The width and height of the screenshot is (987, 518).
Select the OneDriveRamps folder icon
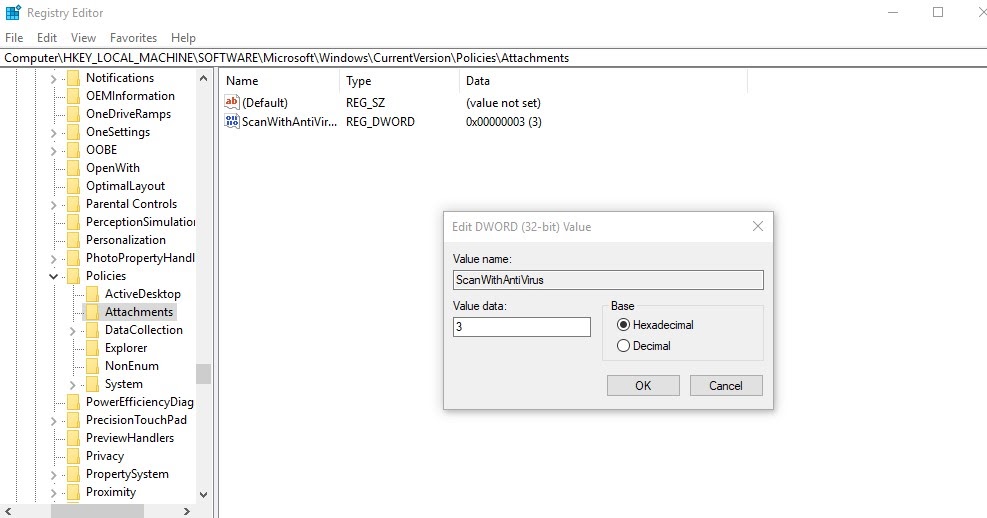[74, 114]
